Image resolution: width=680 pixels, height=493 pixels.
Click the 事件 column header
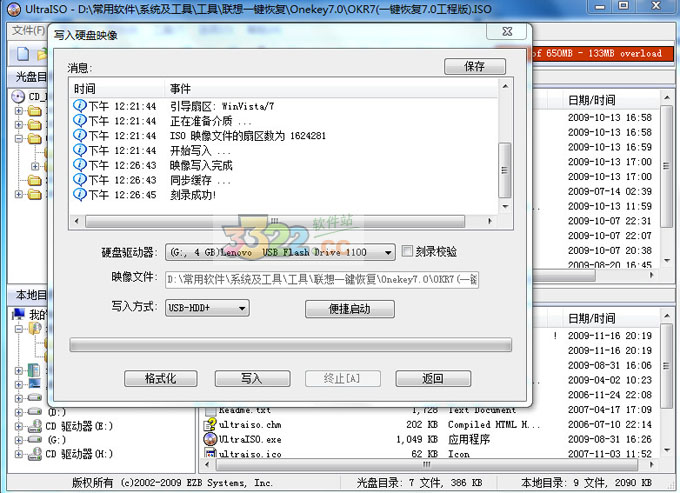point(332,89)
